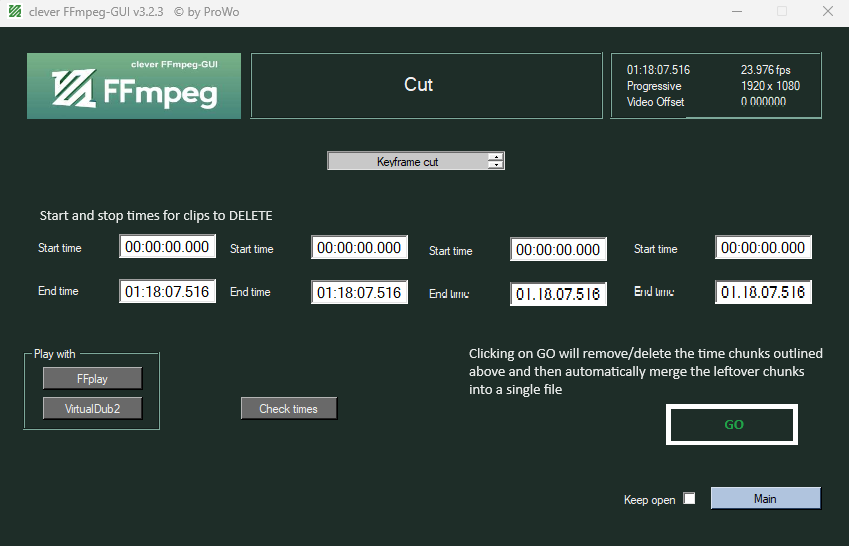Image resolution: width=849 pixels, height=546 pixels.
Task: Click the up arrow of Keyframe cut spinner
Action: [495, 157]
